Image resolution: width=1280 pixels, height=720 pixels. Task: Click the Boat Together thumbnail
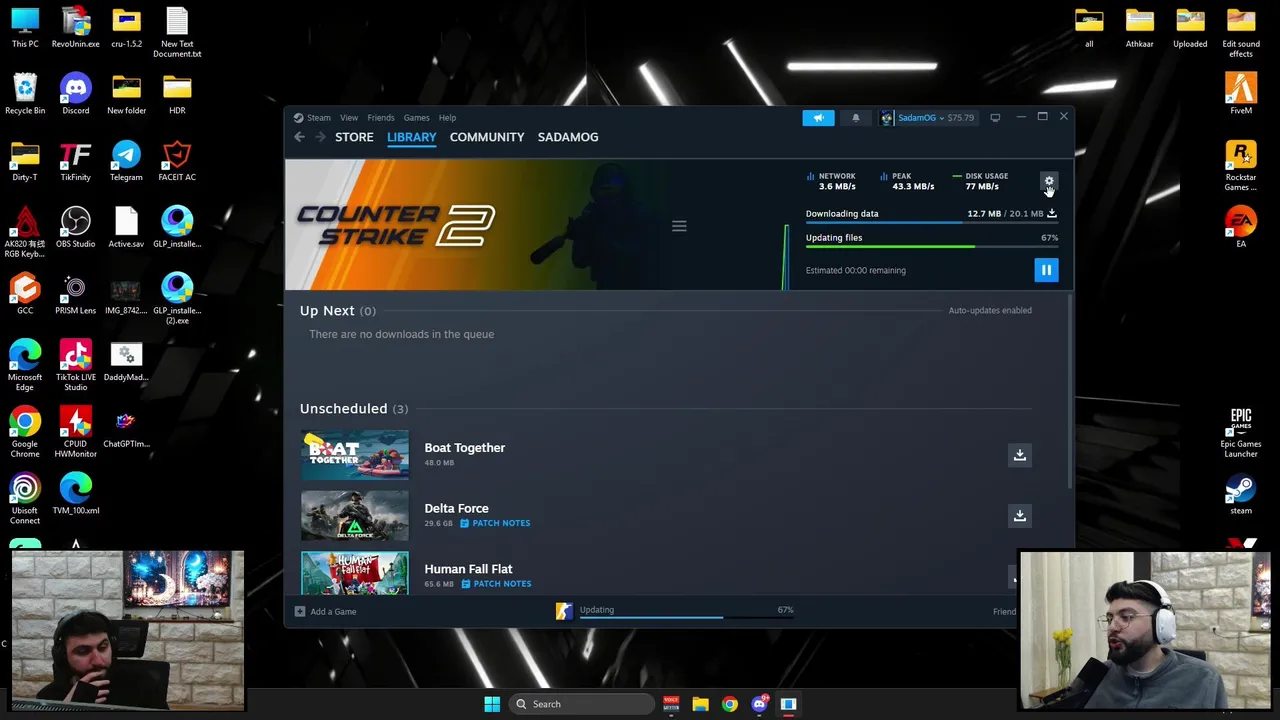pyautogui.click(x=355, y=455)
